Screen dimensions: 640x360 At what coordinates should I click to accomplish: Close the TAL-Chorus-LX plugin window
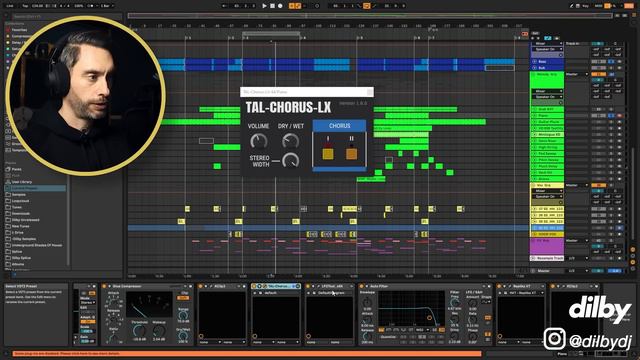[x=369, y=92]
